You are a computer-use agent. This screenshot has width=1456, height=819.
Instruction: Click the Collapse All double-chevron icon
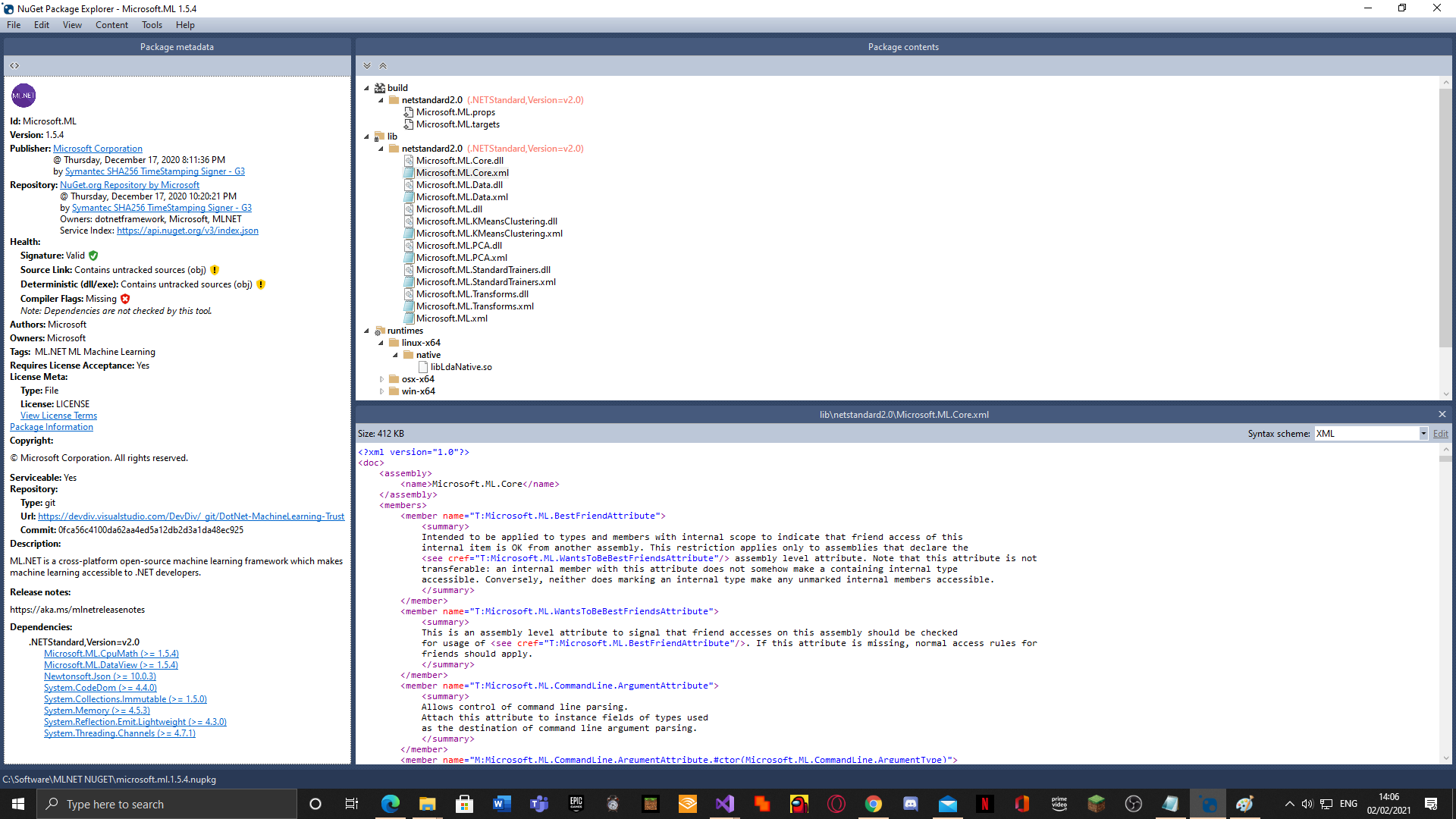(x=383, y=66)
